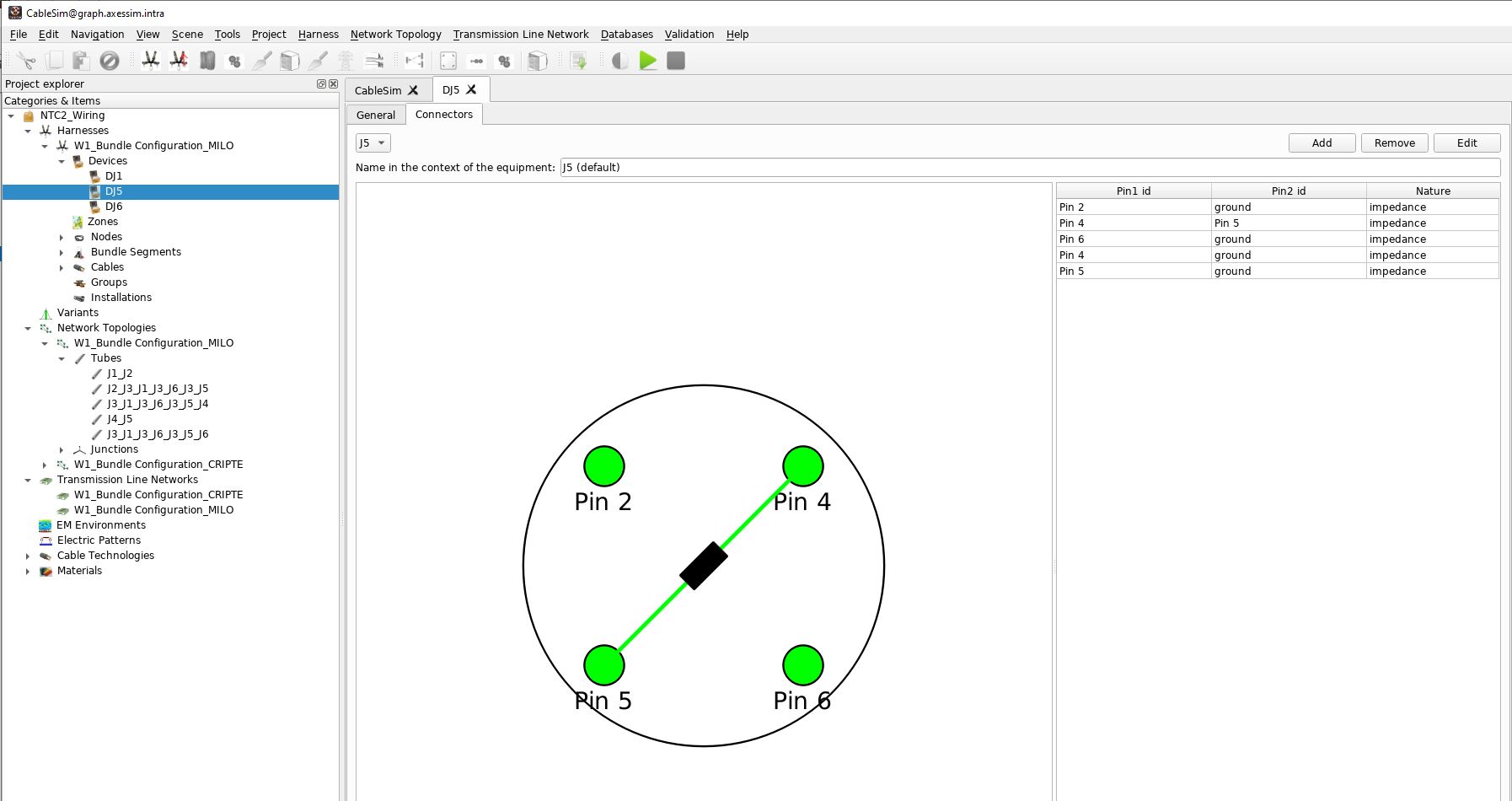Click the scissors Cut icon in toolbar
Screen dimensions: 1512x801
point(26,61)
